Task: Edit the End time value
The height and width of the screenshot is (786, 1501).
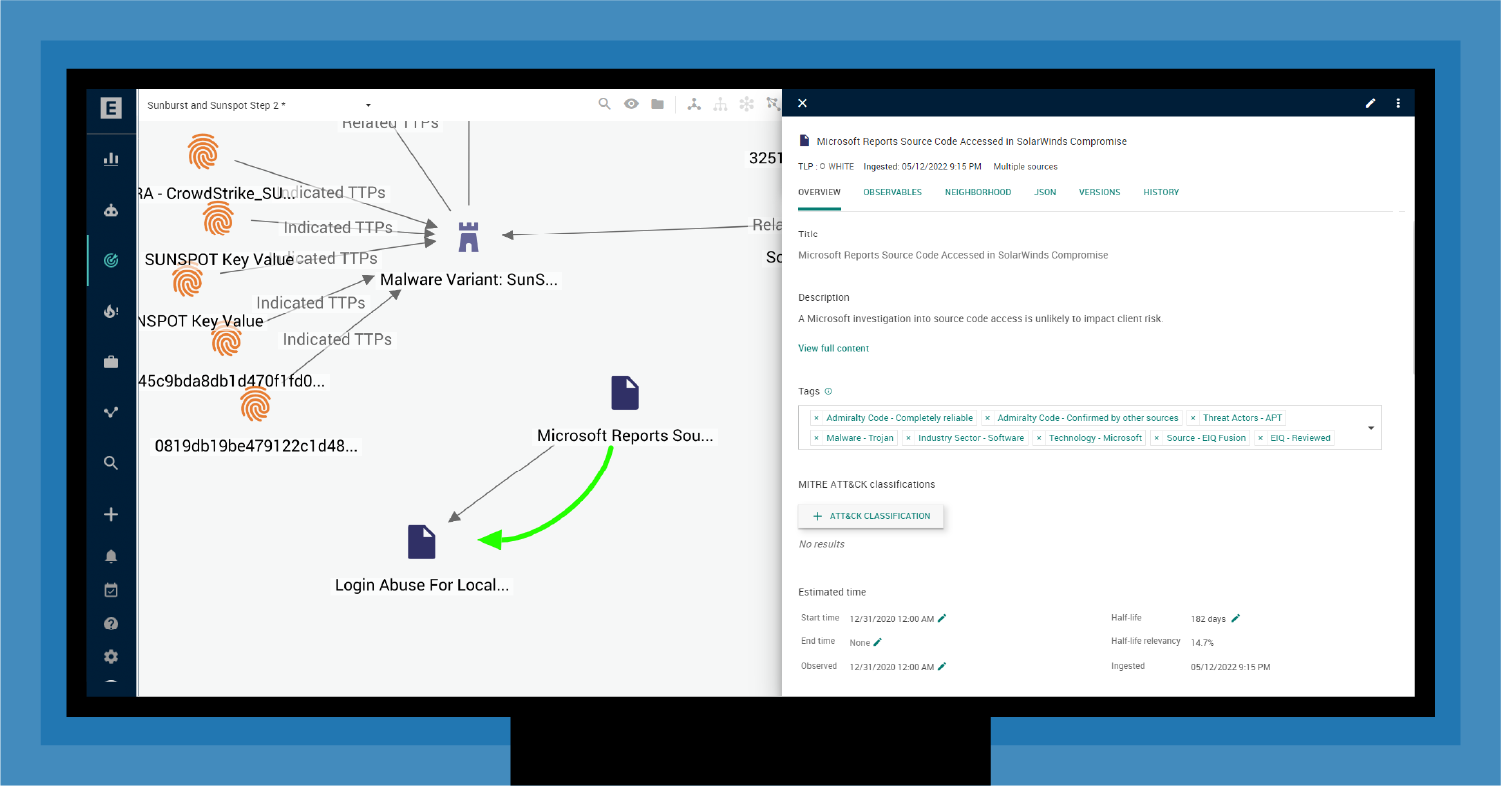Action: tap(878, 642)
